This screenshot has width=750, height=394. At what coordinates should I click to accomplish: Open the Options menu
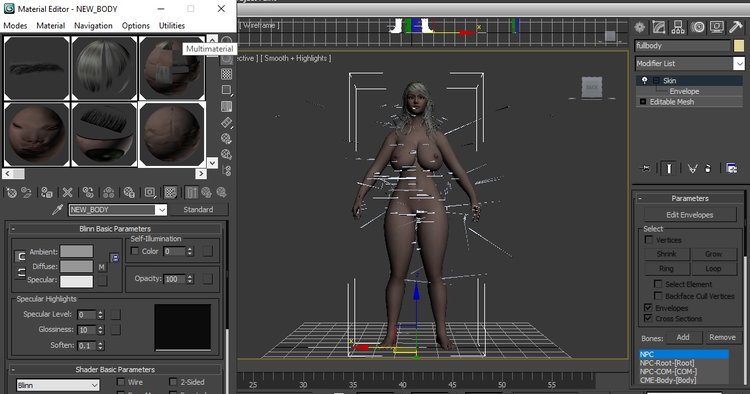(x=136, y=26)
